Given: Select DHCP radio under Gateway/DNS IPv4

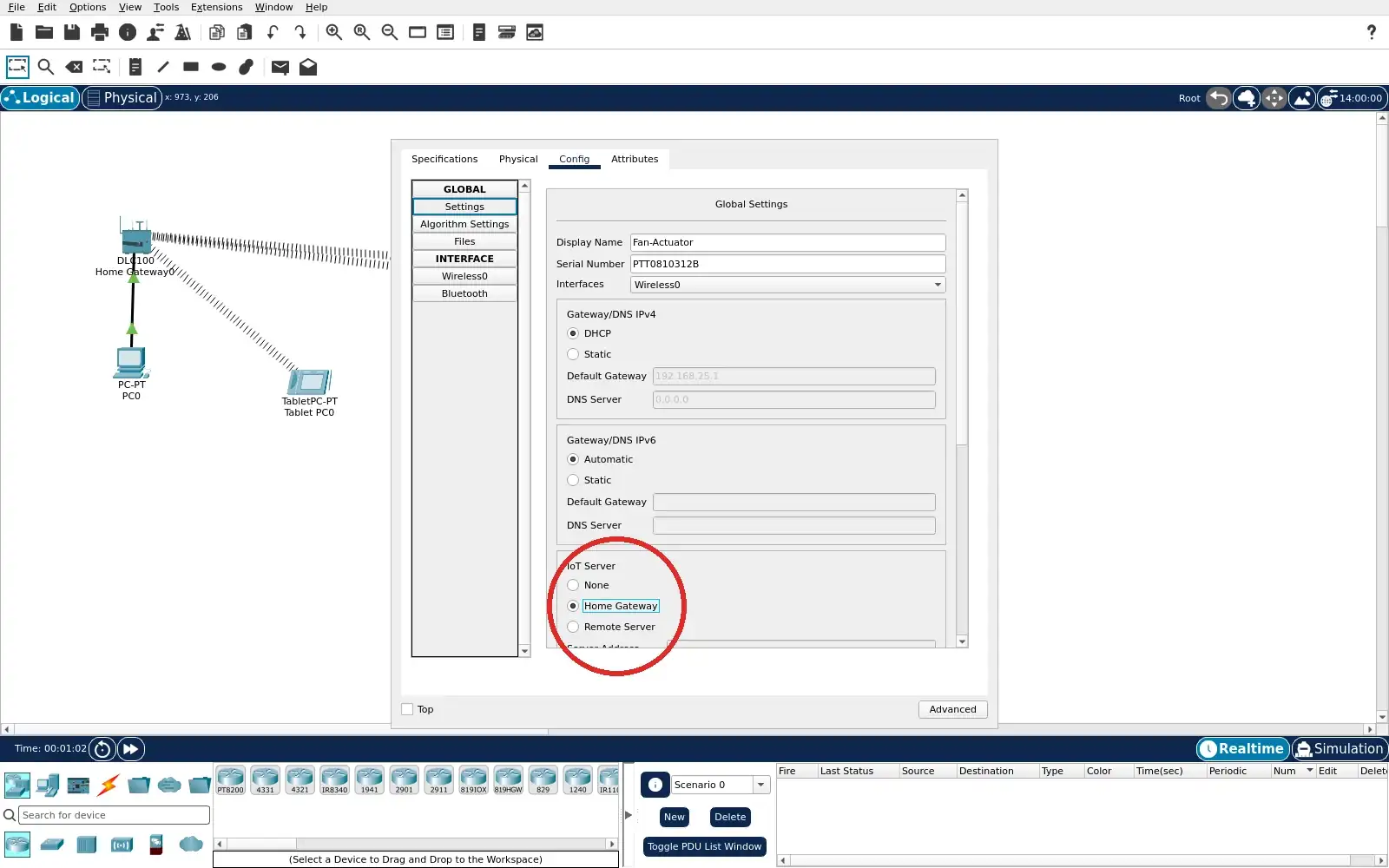Looking at the screenshot, I should click(573, 333).
